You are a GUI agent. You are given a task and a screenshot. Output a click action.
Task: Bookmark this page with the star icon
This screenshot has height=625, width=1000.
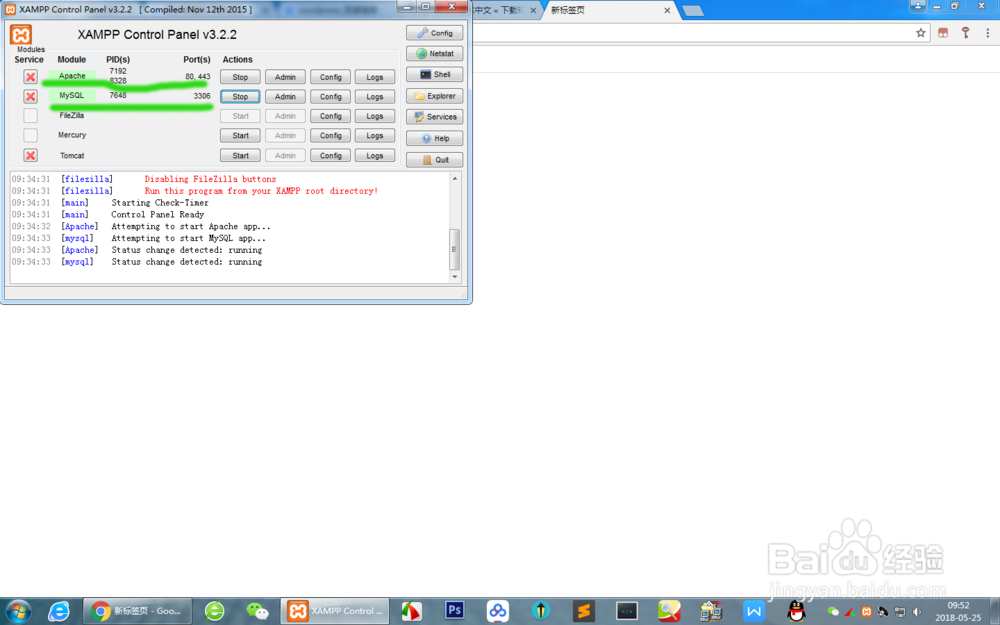pyautogui.click(x=920, y=33)
